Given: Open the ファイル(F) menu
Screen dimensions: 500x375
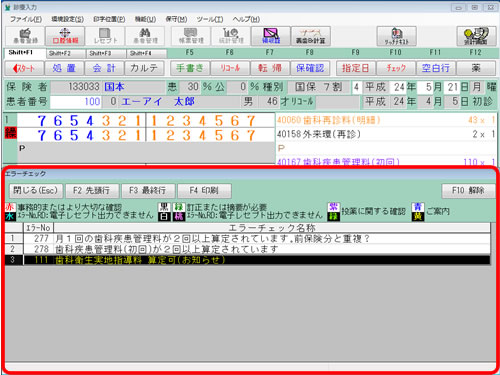Looking at the screenshot, I should (26, 19).
